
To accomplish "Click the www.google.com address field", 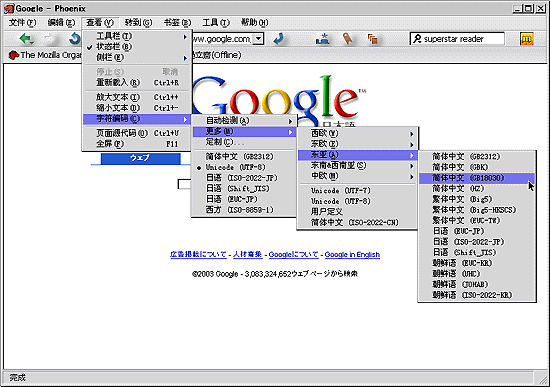I will click(x=222, y=39).
